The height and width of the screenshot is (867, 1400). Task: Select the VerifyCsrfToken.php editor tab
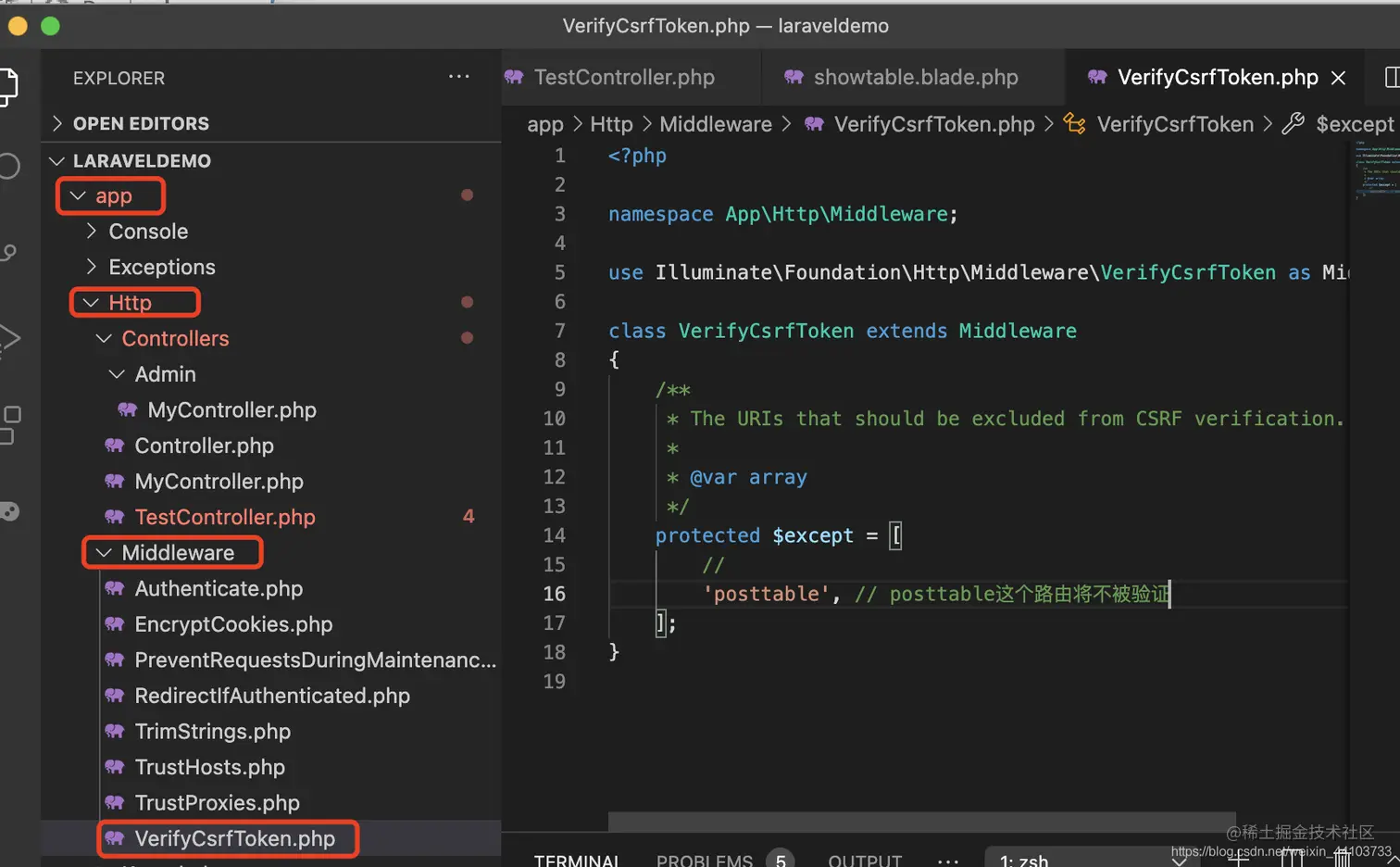pyautogui.click(x=1215, y=77)
